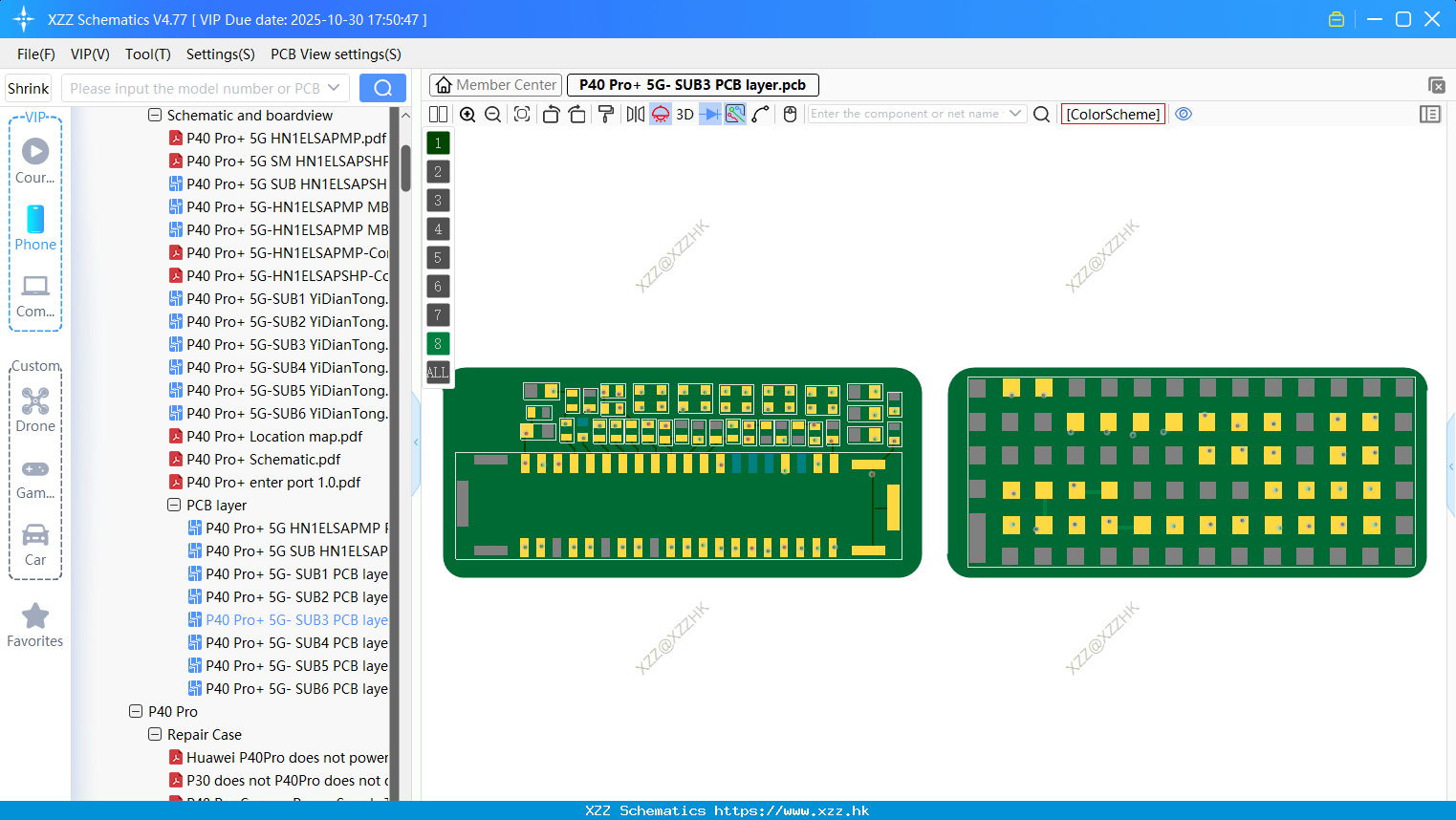Select PCB layer 6
Viewport: 1456px width, 820px height.
point(438,287)
